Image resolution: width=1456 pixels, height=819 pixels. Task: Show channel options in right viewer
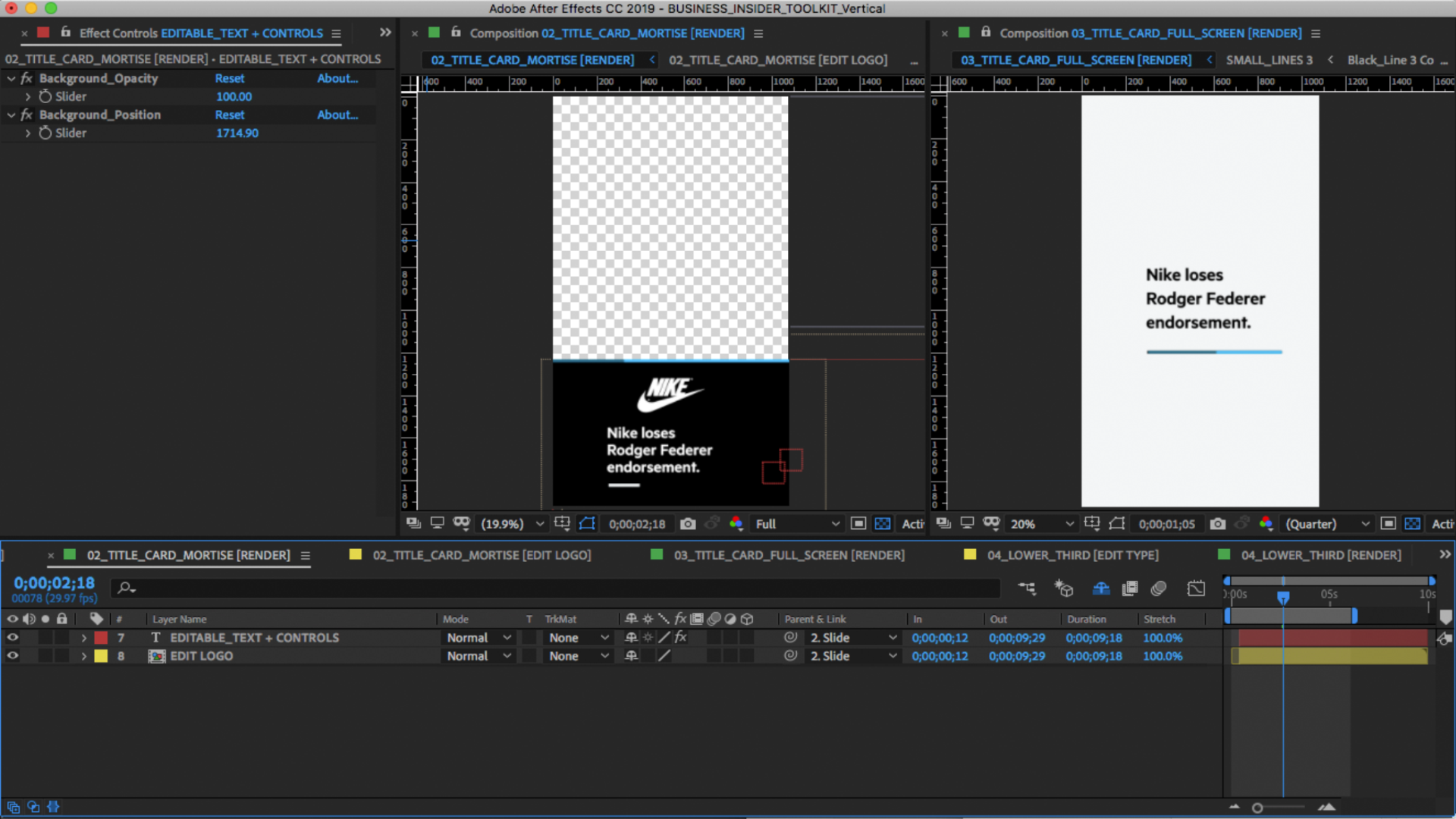click(1266, 523)
